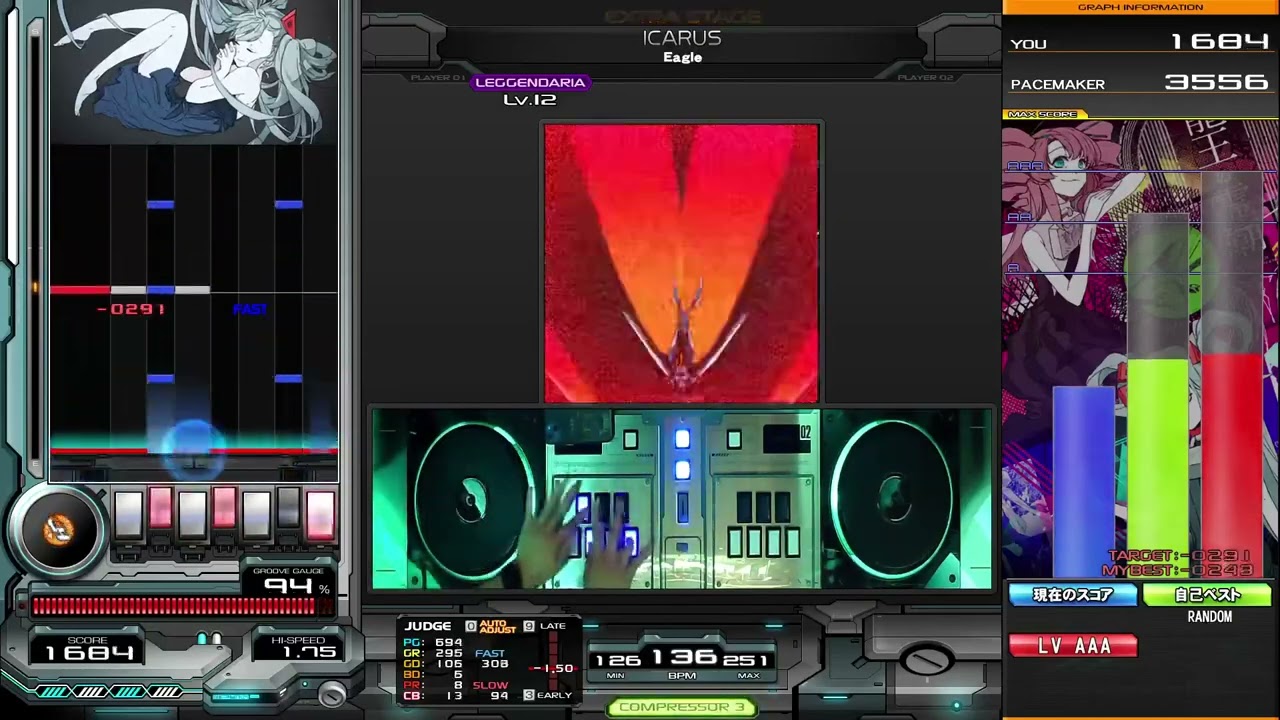Hit the first white key button
Viewport: 1280px width, 720px height.
coord(129,514)
